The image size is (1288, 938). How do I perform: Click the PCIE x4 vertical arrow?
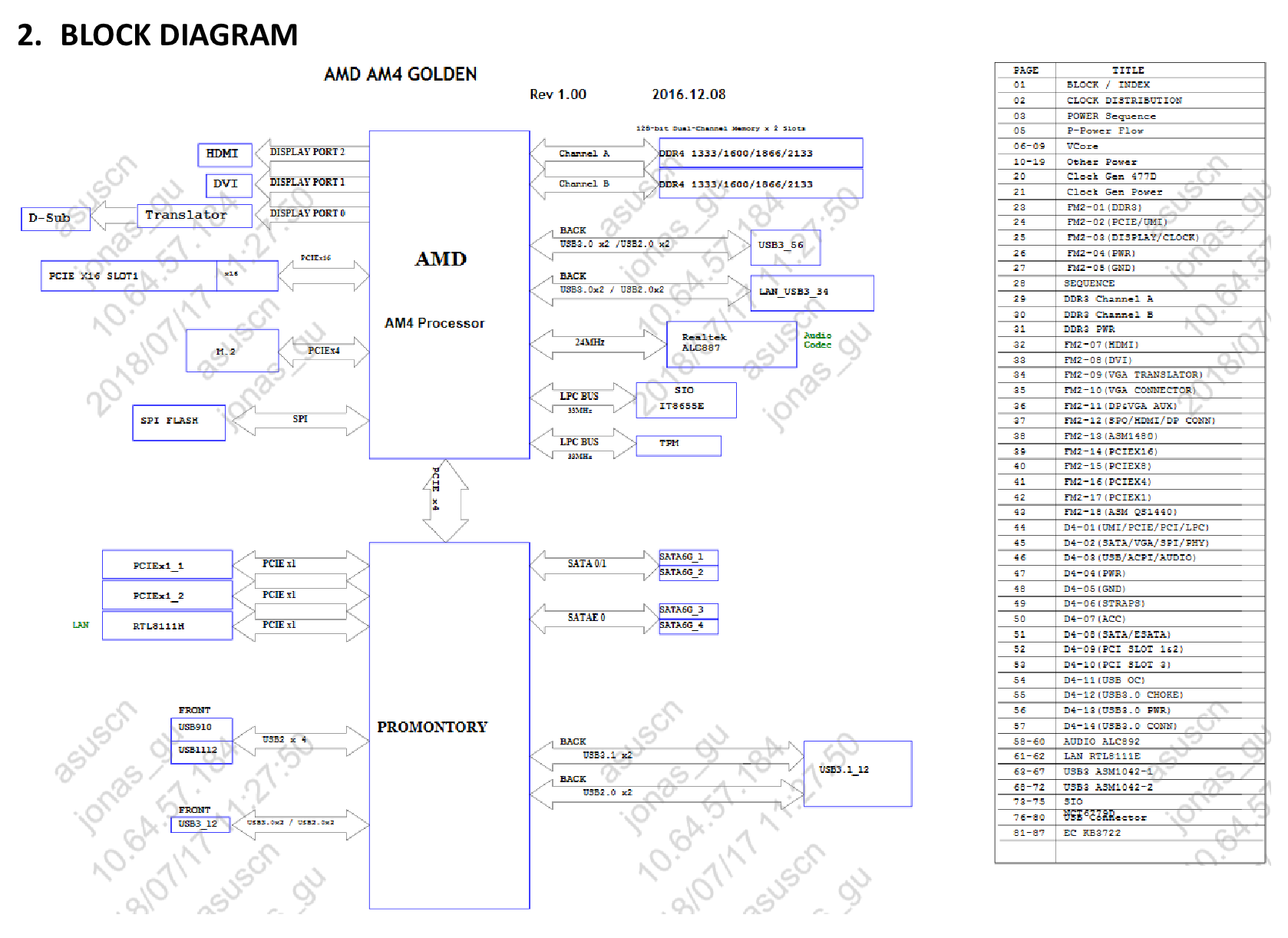pyautogui.click(x=446, y=500)
